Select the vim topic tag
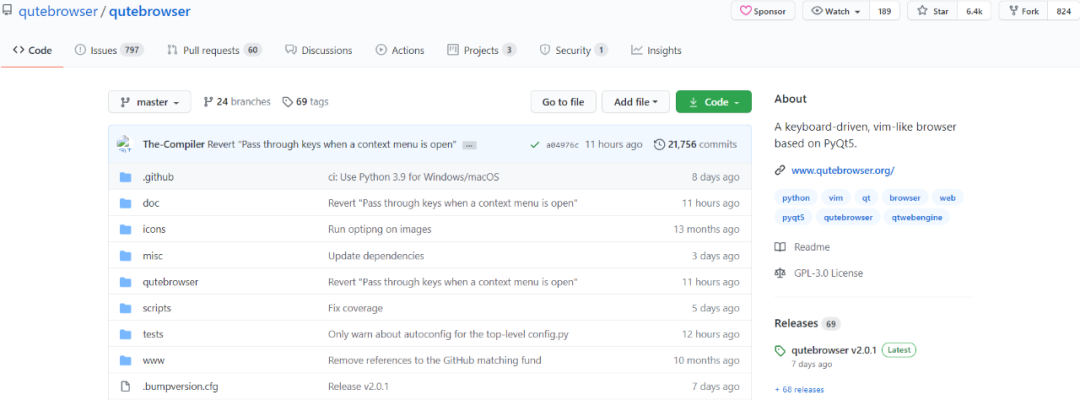 pyautogui.click(x=836, y=198)
